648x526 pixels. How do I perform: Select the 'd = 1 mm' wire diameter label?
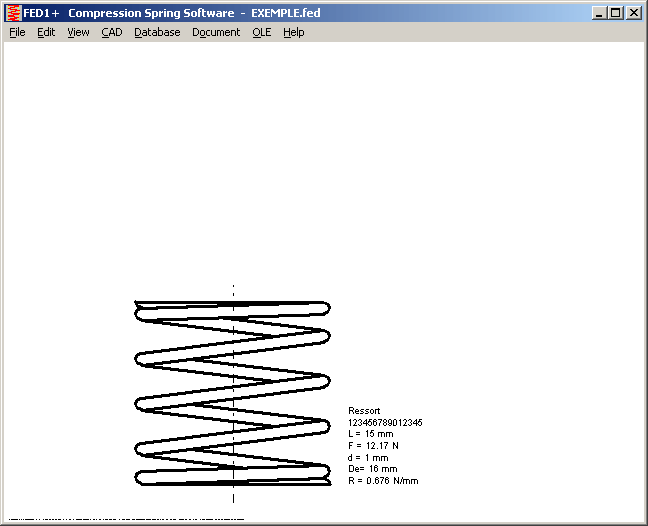pos(369,458)
